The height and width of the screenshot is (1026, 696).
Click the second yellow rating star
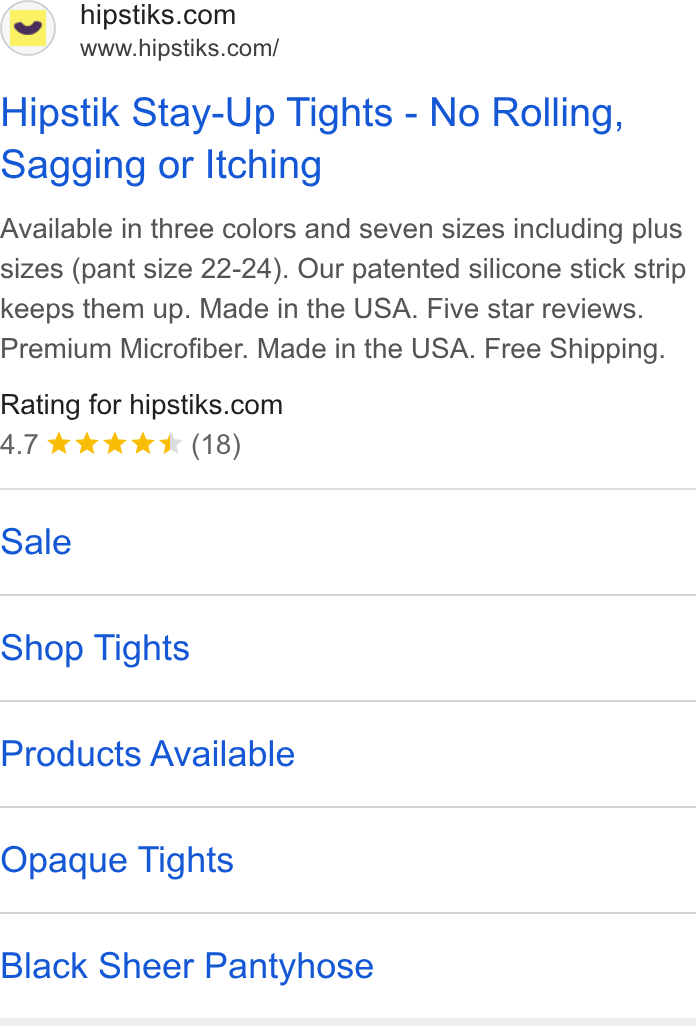87,444
